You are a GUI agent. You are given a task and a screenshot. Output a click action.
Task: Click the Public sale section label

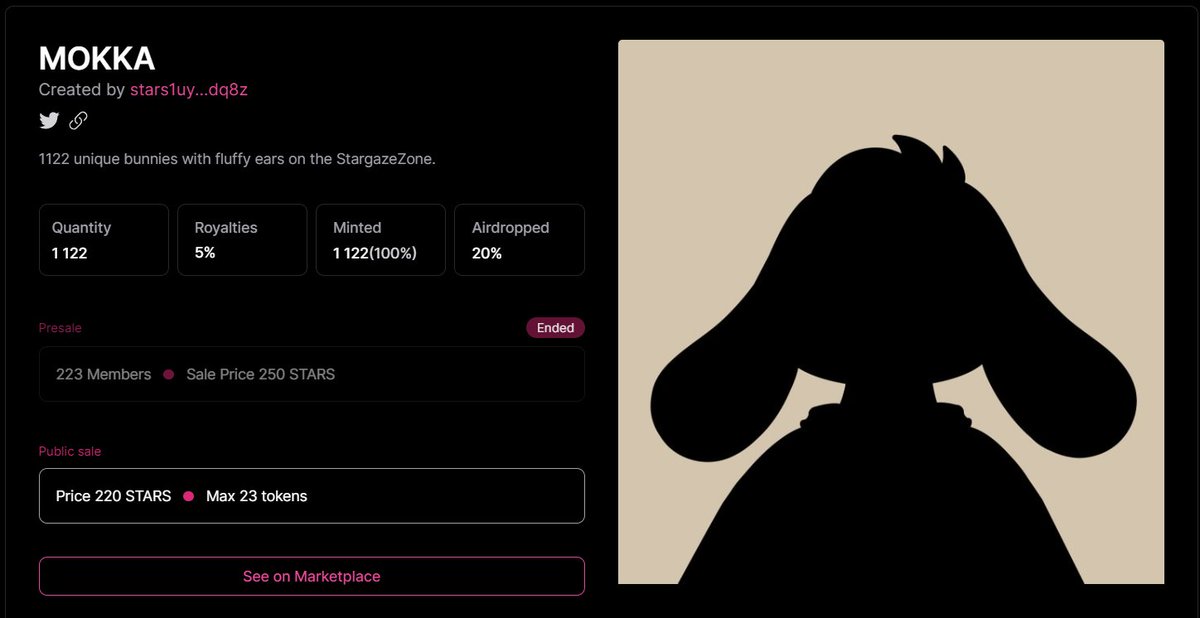(69, 451)
